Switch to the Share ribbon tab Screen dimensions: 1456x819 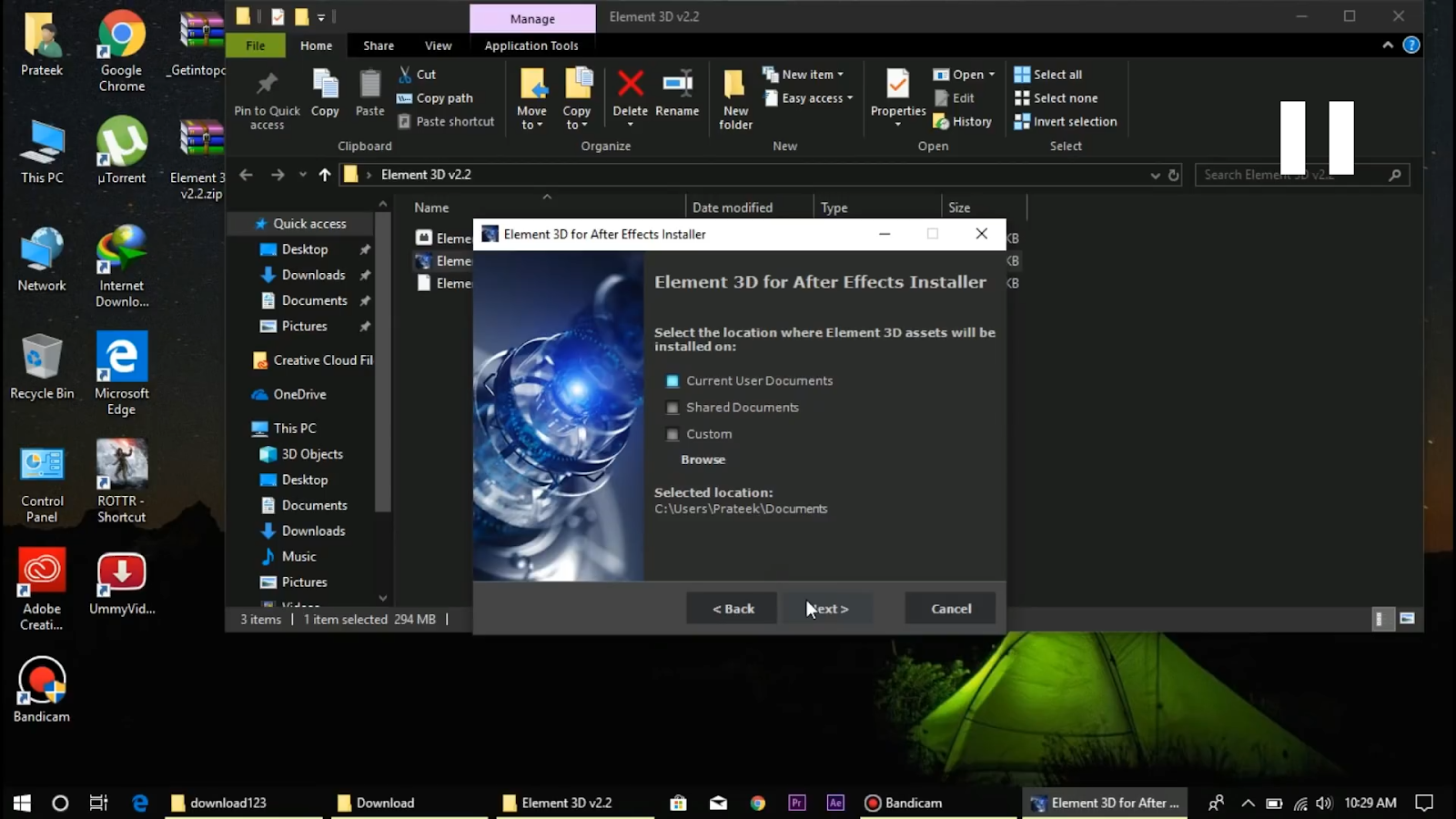click(379, 45)
